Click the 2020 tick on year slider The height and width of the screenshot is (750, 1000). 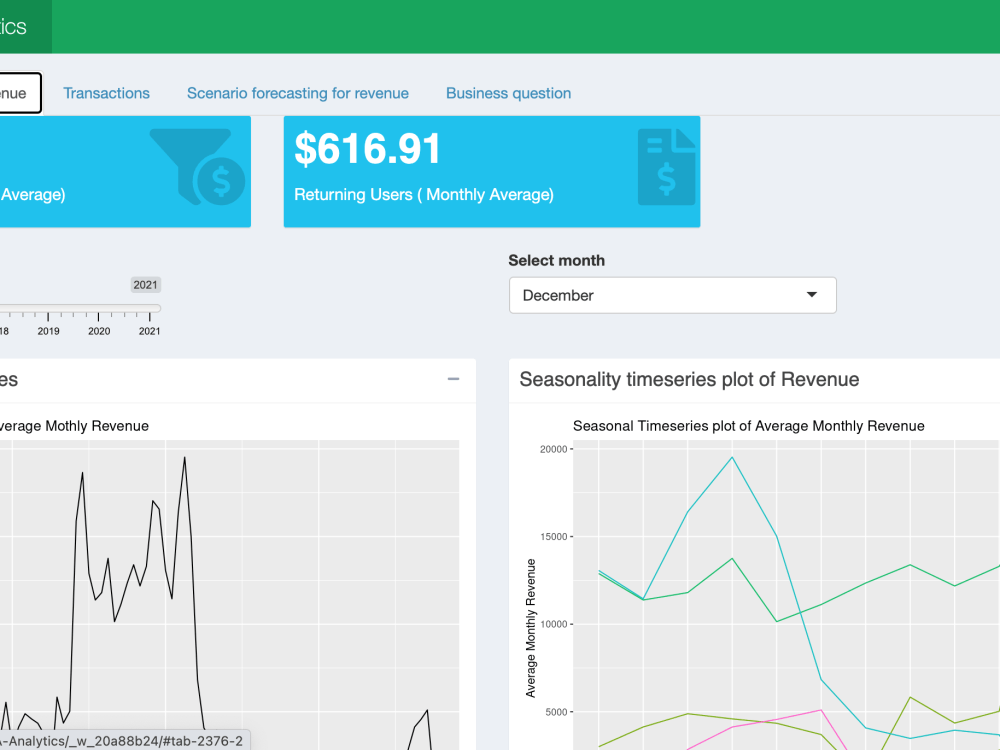pos(99,331)
